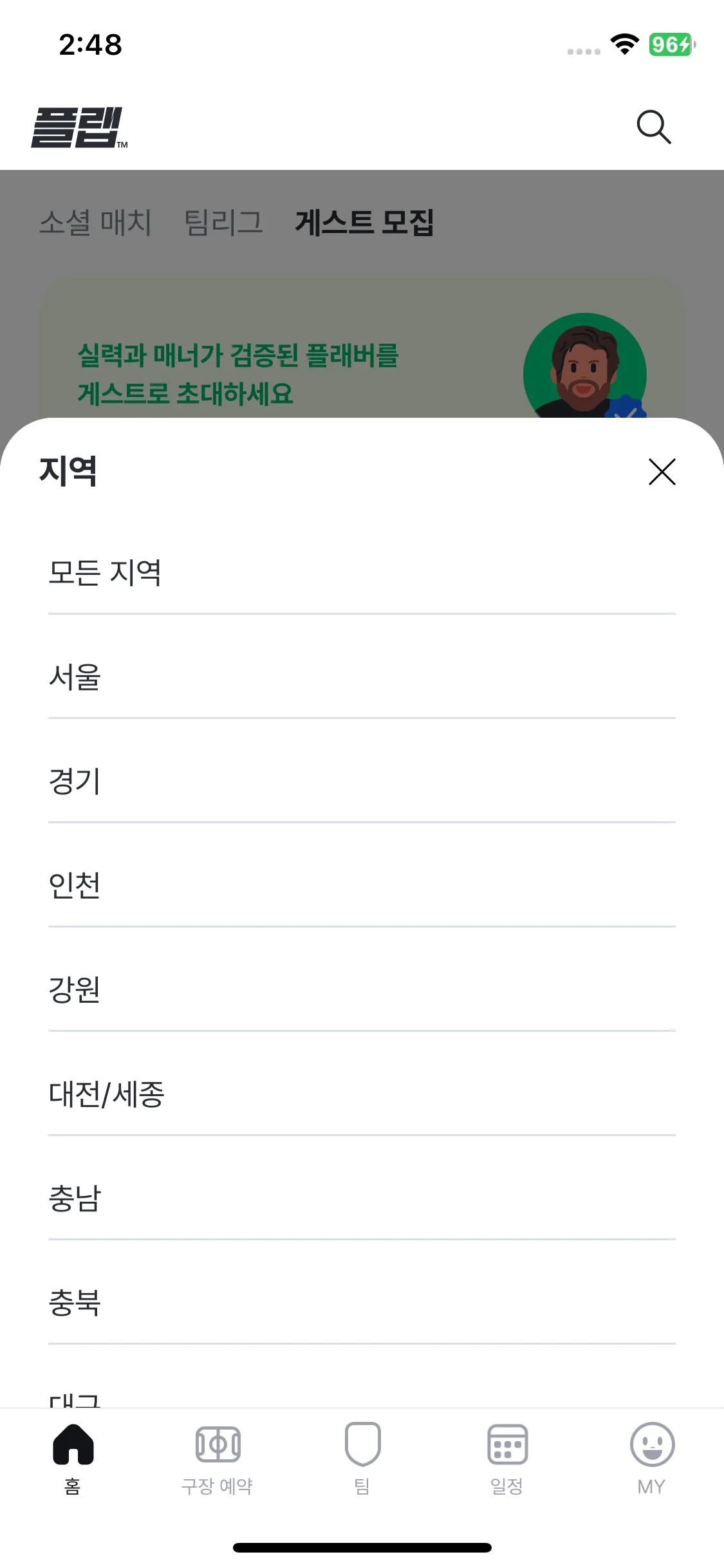Image resolution: width=724 pixels, height=1568 pixels.
Task: Pick 경기 in the region list
Action: (x=362, y=781)
